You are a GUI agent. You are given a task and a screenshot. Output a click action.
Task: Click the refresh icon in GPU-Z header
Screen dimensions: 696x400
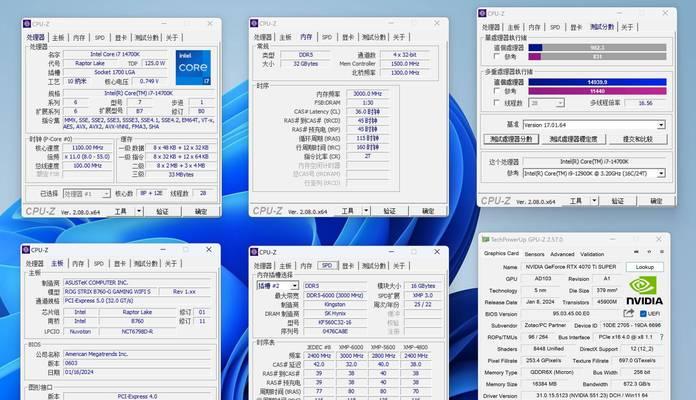649,252
